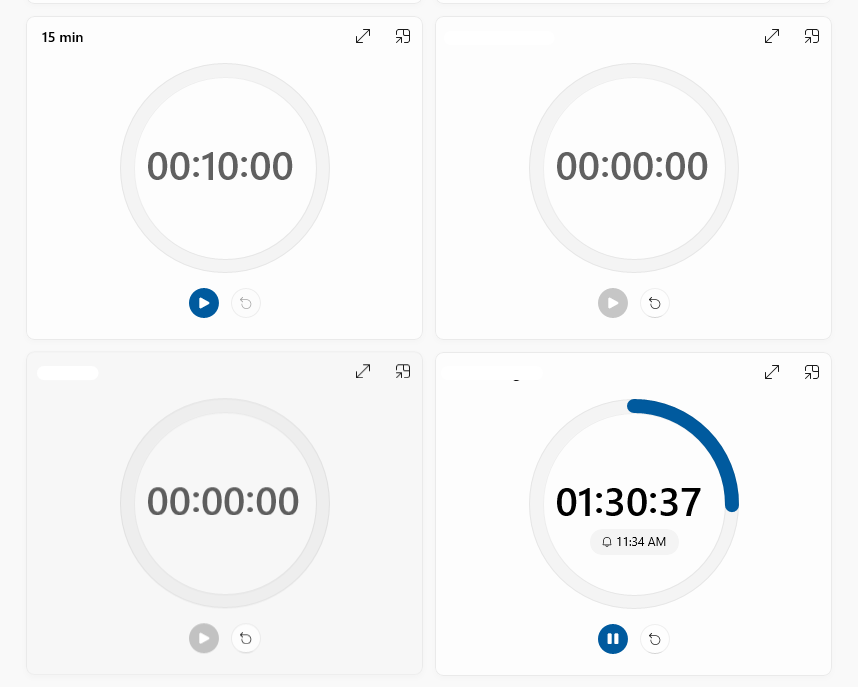The image size is (858, 687).
Task: Expand the bottom-left timer to full screen
Action: [362, 371]
